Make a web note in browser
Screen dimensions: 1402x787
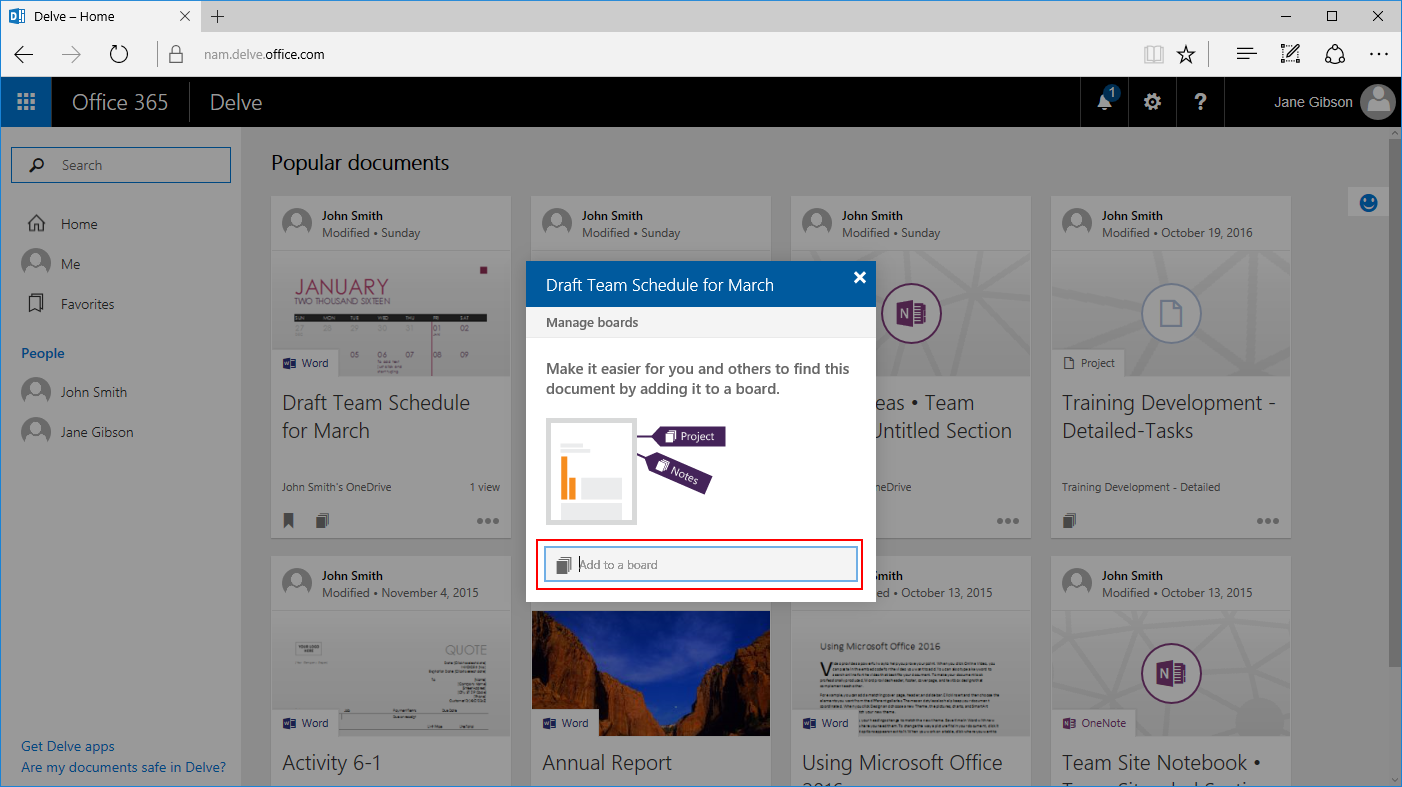pyautogui.click(x=1290, y=54)
